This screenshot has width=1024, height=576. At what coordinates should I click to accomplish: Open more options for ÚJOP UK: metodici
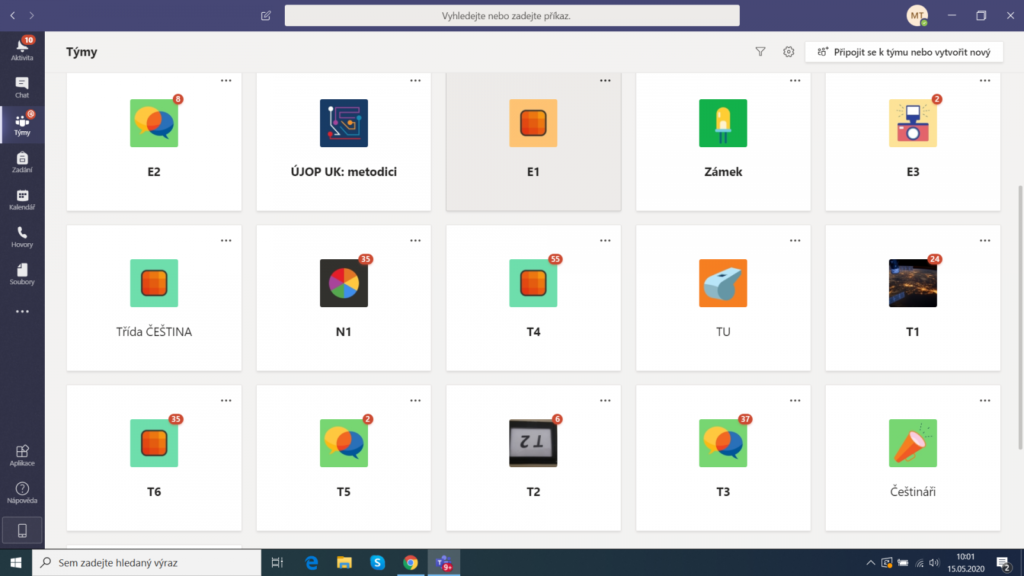(x=415, y=81)
